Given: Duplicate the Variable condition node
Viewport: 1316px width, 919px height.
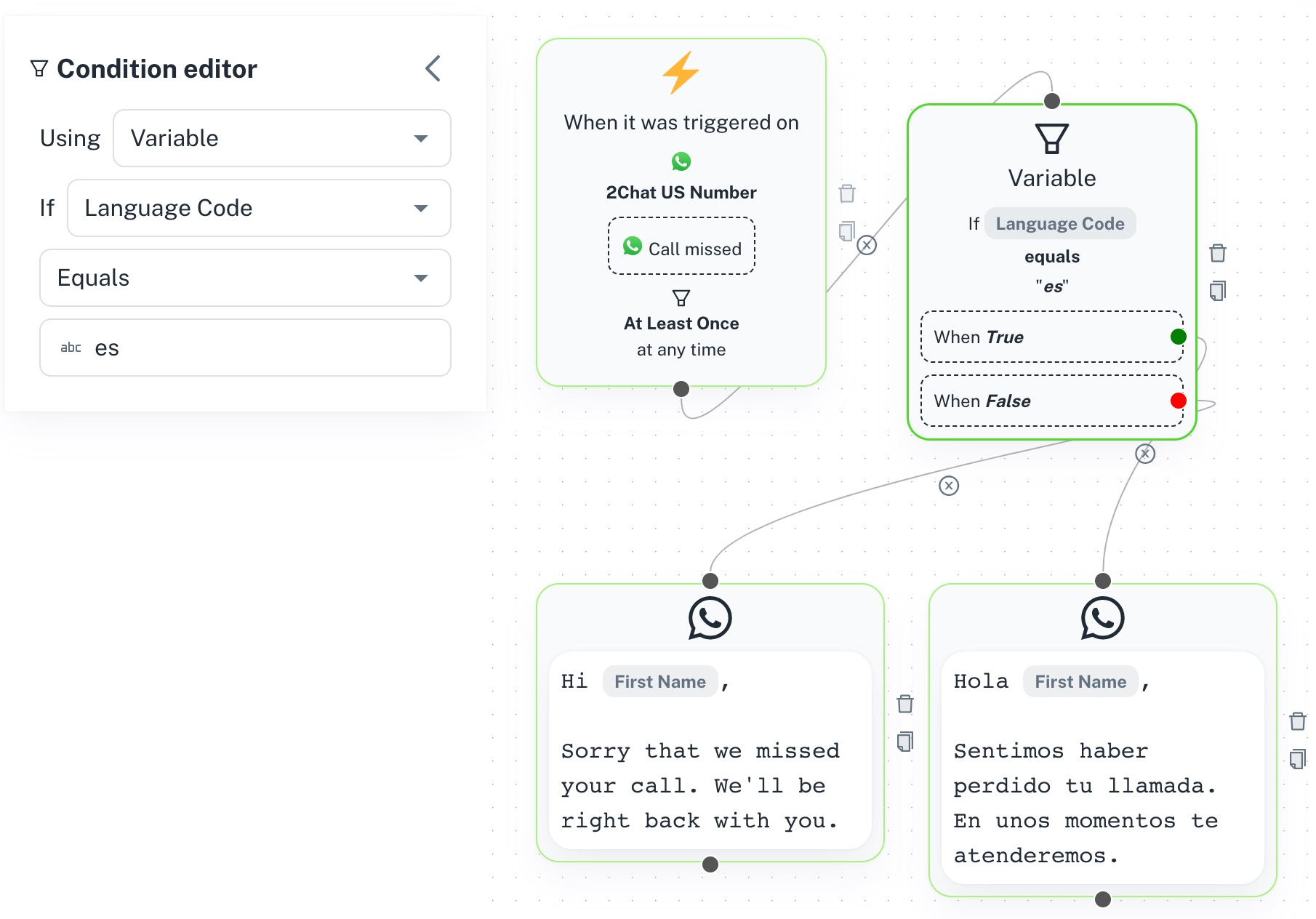Looking at the screenshot, I should point(1218,291).
